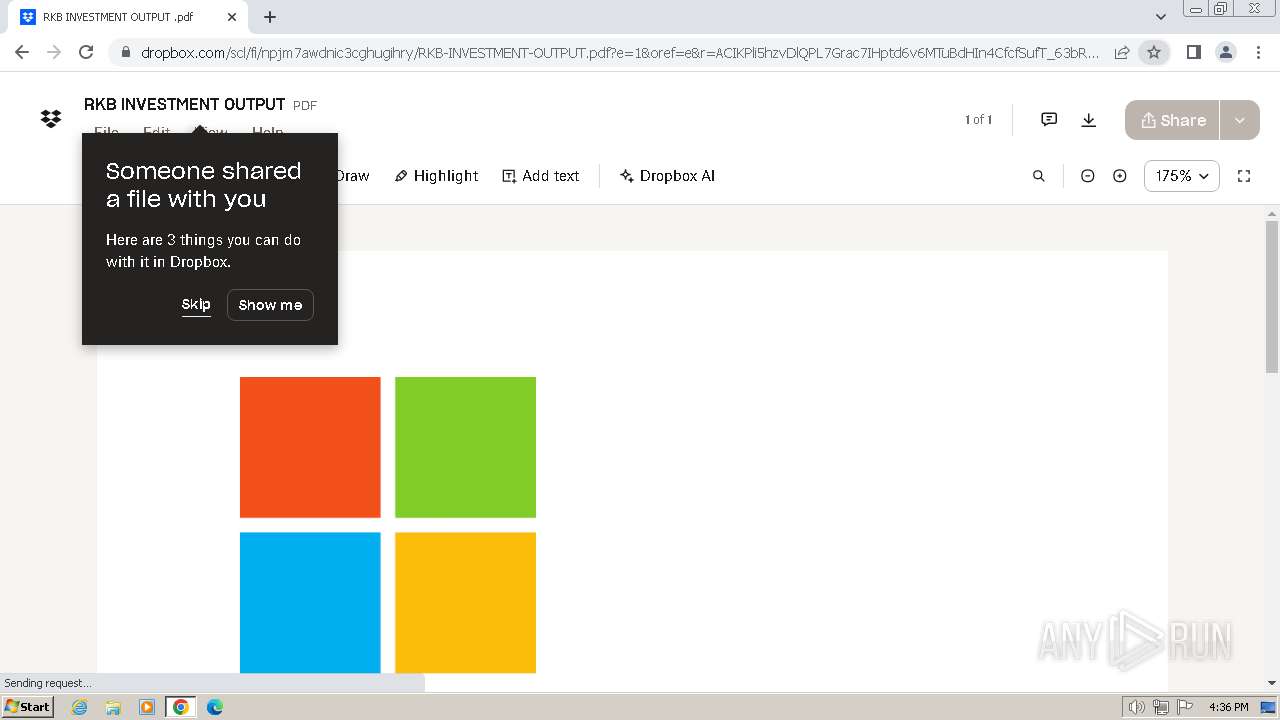Open the Help menu
Screen dimensions: 1280x720
(267, 131)
